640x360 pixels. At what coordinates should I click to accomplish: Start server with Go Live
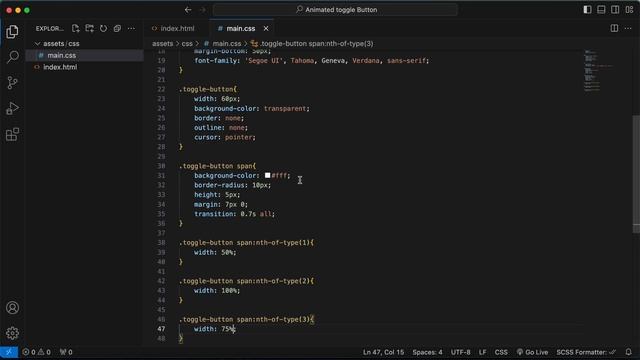532,352
